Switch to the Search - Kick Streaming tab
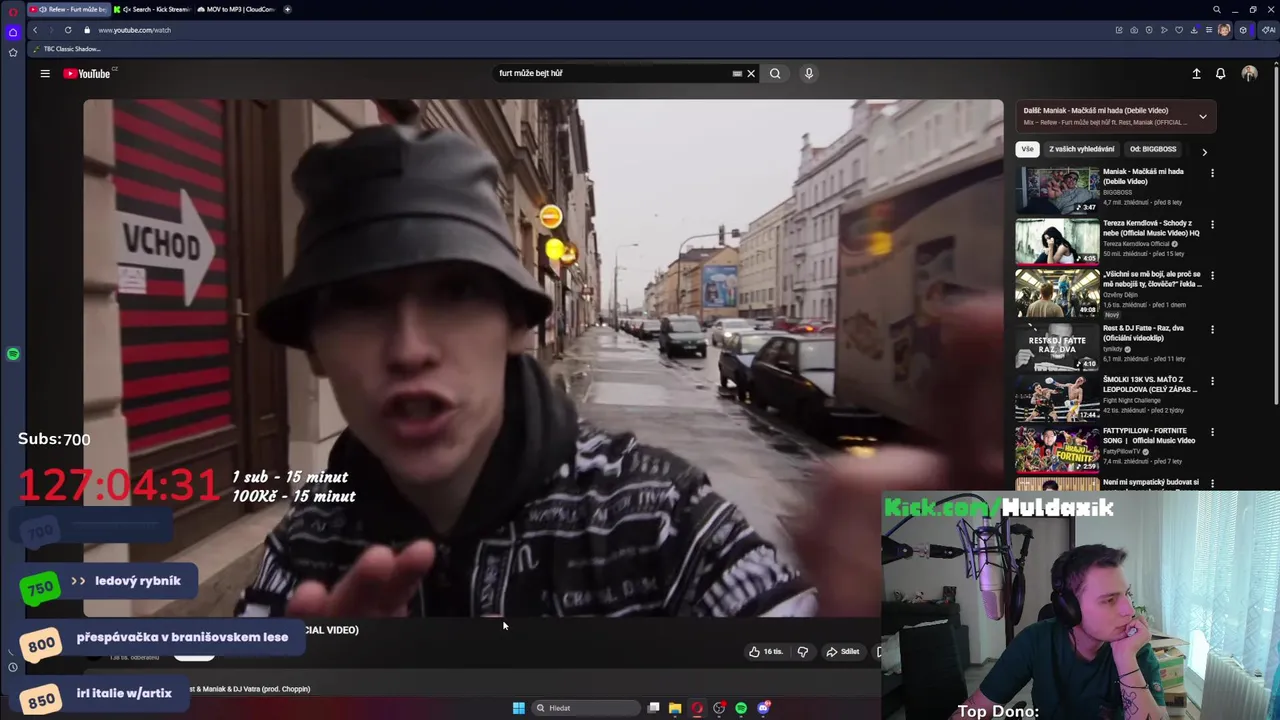The image size is (1280, 720). 152,9
